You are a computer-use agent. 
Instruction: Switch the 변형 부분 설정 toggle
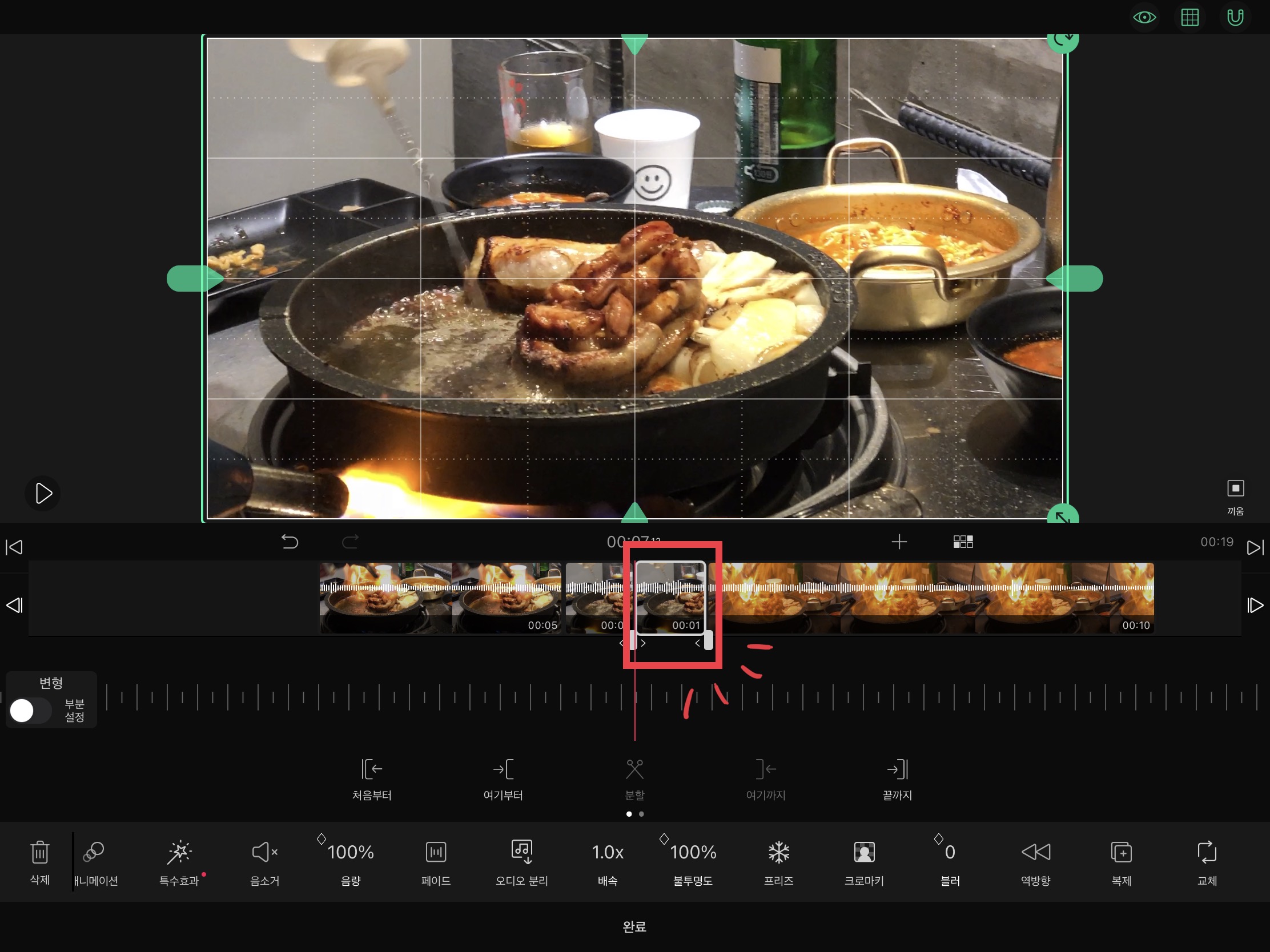click(x=30, y=711)
